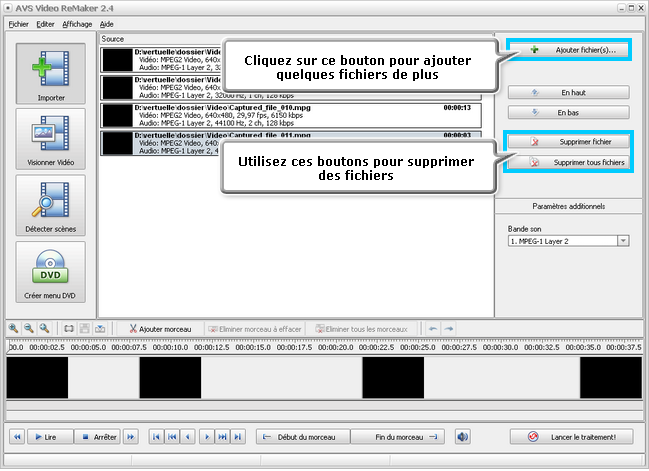
Task: Click the Supprimer fichier button
Action: click(x=569, y=142)
